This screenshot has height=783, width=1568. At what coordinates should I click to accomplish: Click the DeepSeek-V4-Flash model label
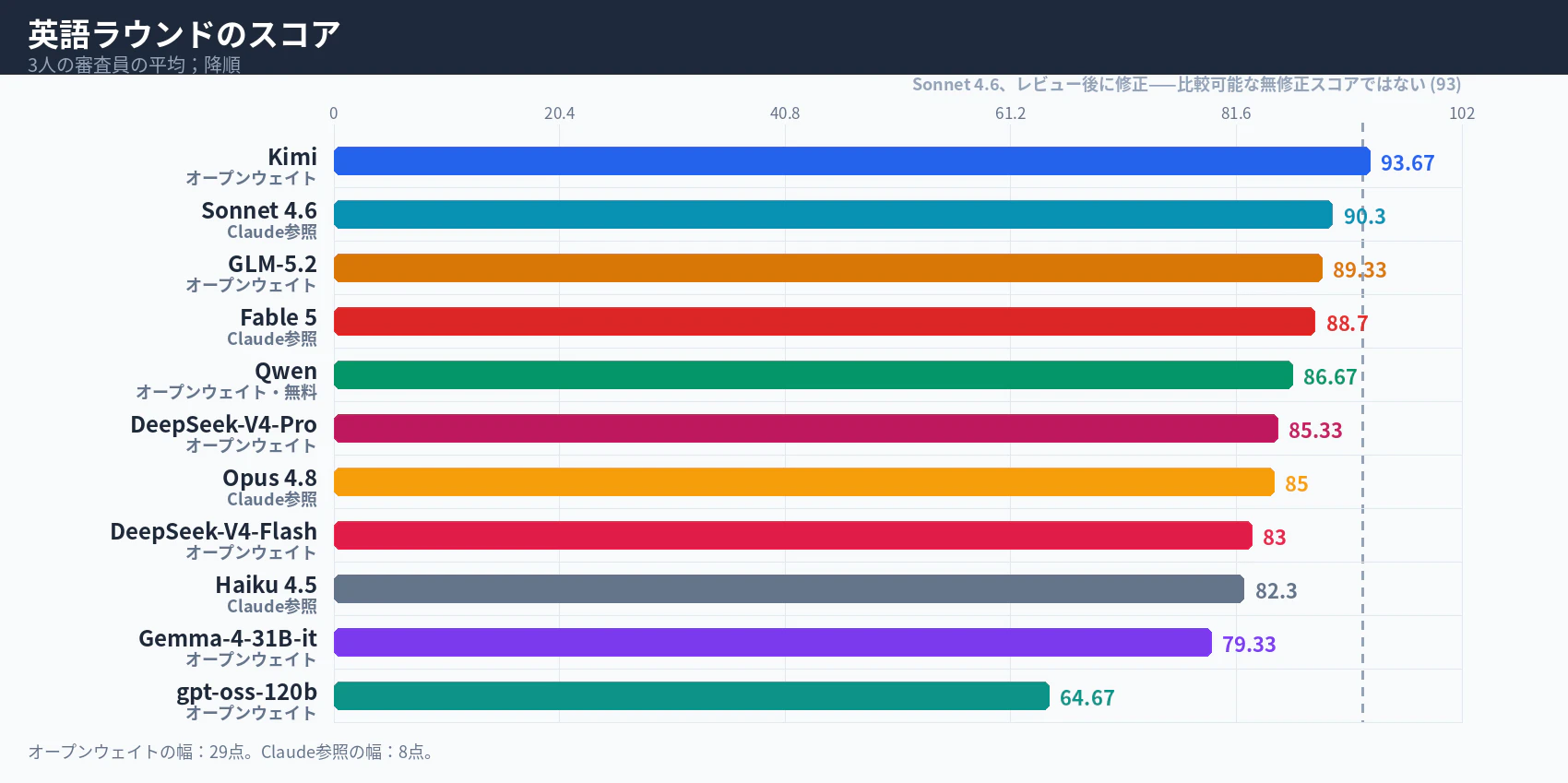tap(213, 531)
